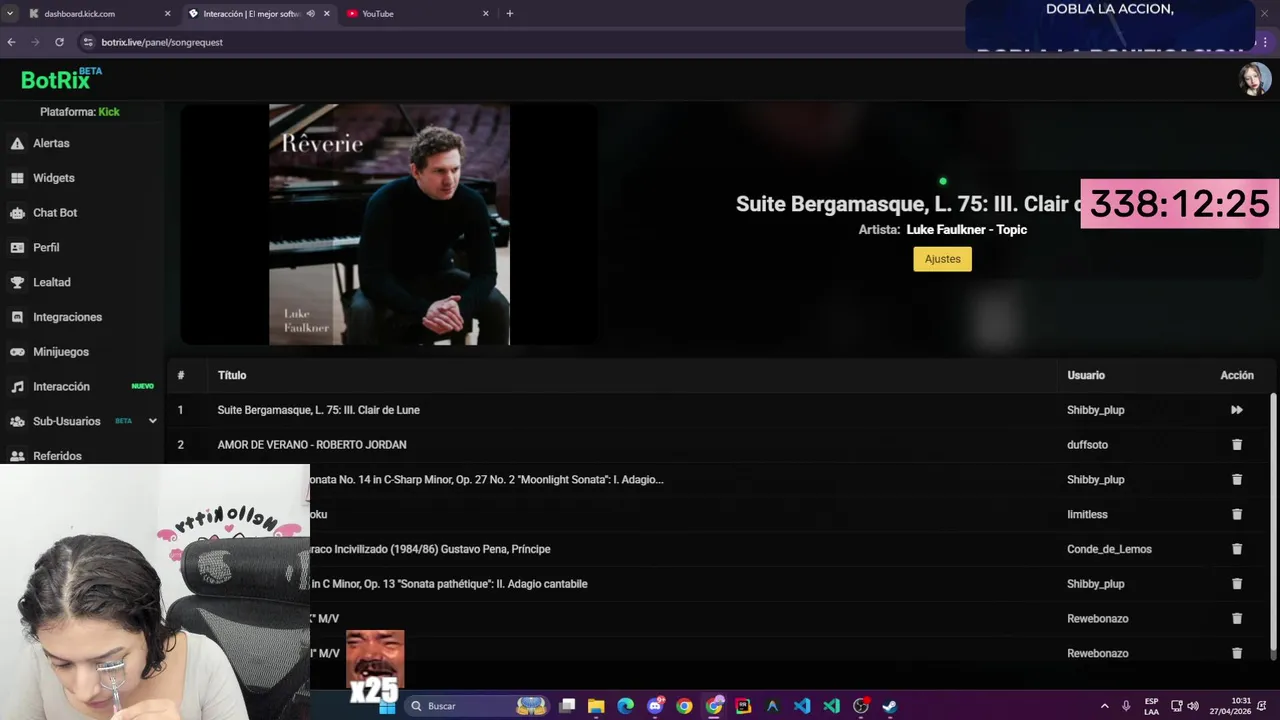
Task: Click Kick platform link
Action: click(109, 112)
